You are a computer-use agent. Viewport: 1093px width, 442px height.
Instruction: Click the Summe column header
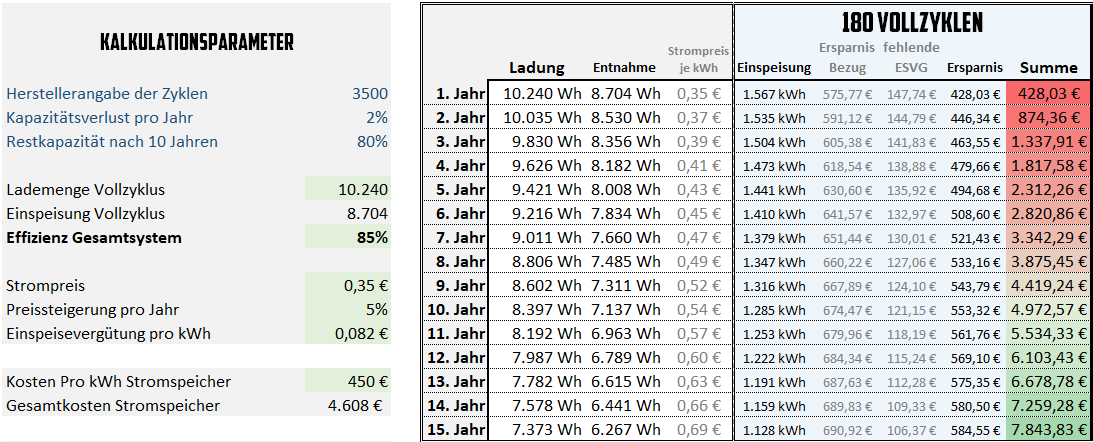1048,68
